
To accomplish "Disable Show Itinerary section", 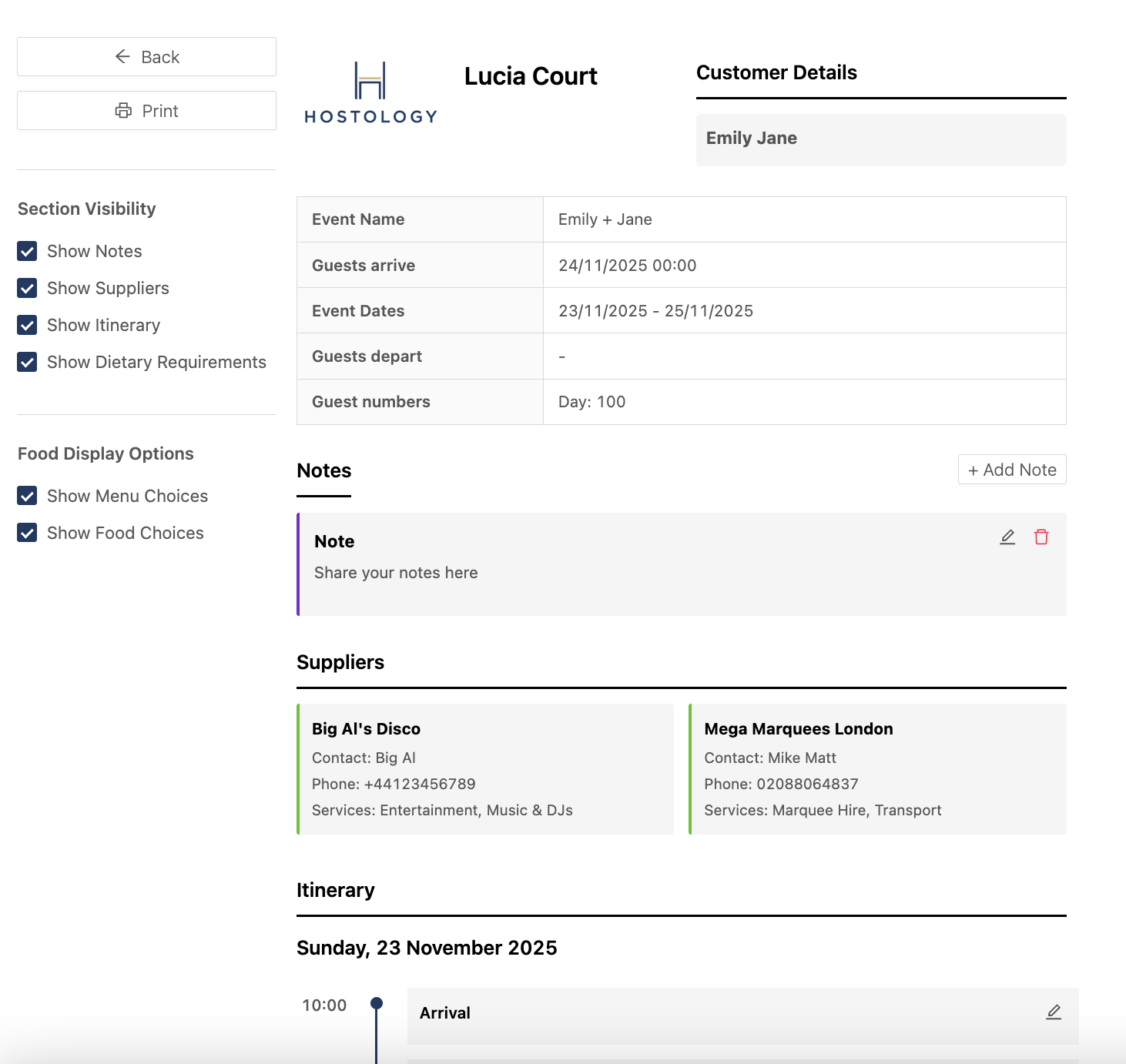I will (28, 325).
